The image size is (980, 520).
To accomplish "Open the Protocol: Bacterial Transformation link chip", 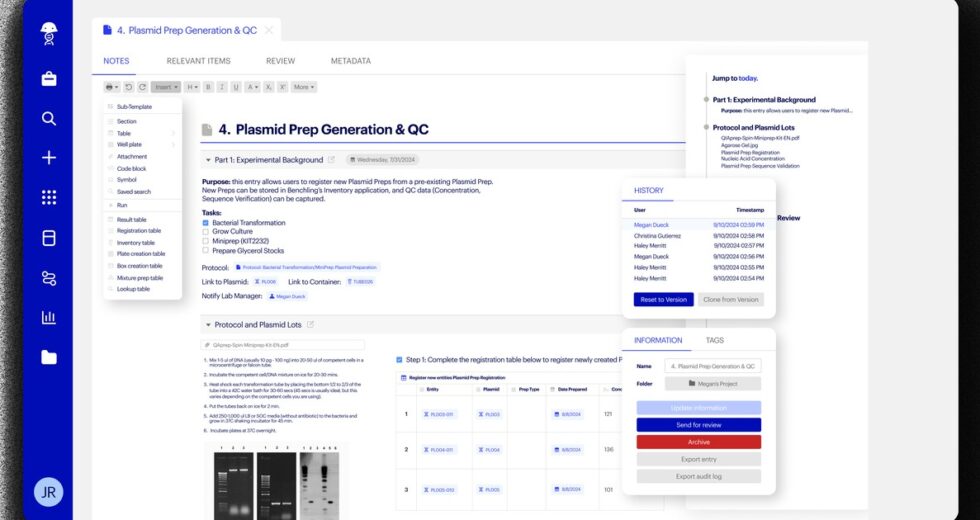I will 306,268.
